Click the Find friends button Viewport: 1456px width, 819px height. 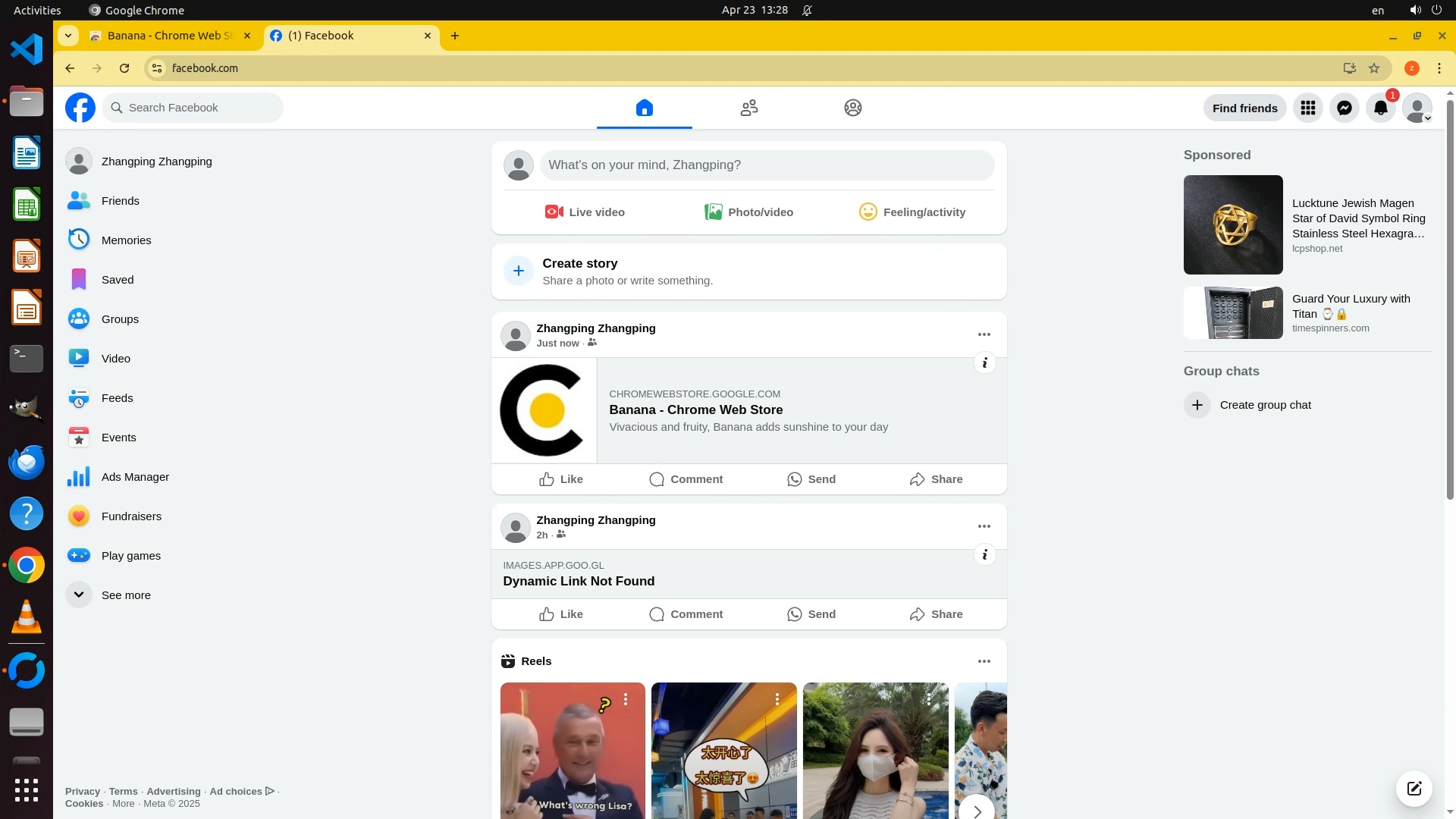[x=1244, y=108]
